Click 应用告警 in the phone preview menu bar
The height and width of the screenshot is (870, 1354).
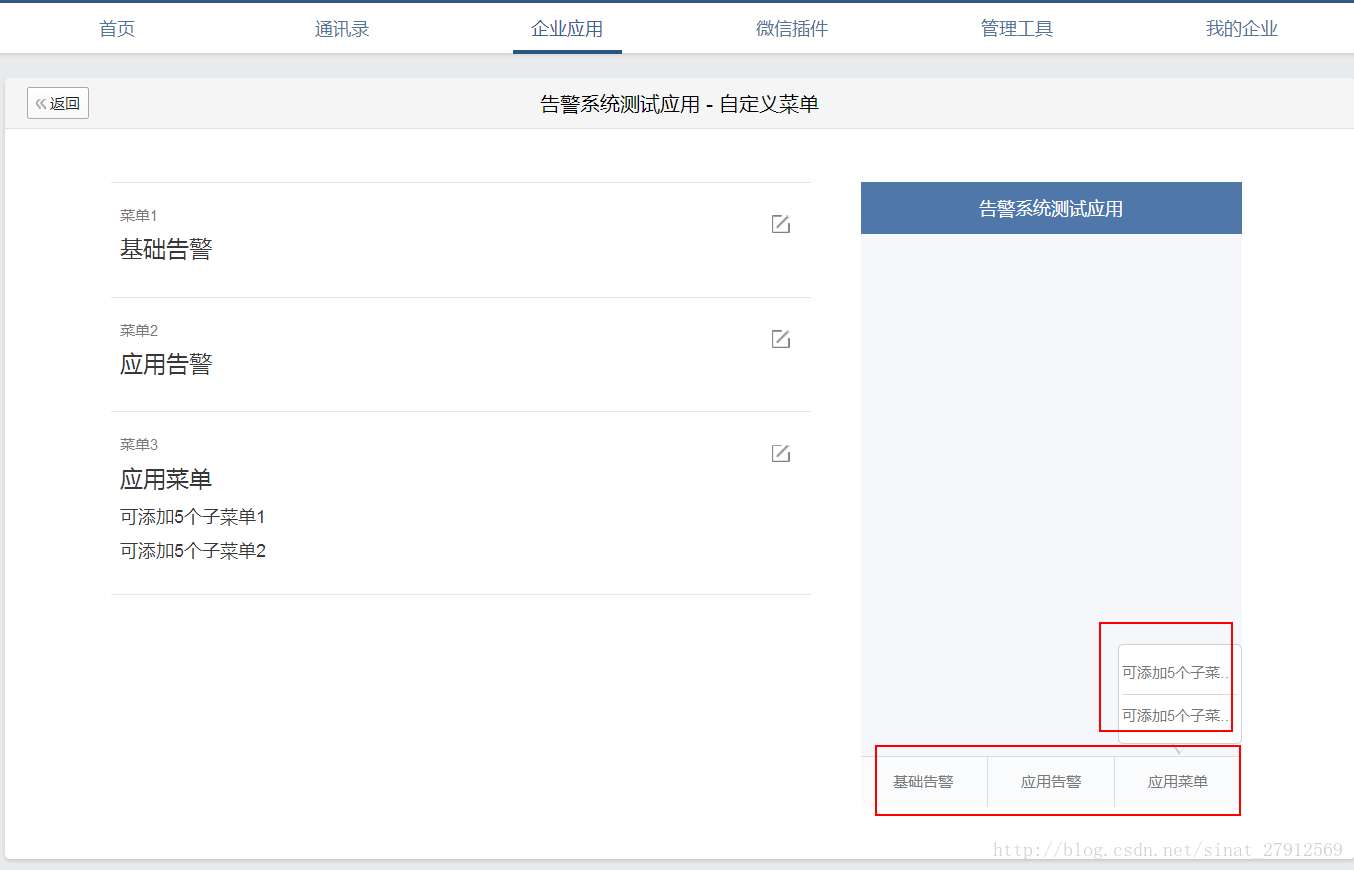(x=1051, y=782)
